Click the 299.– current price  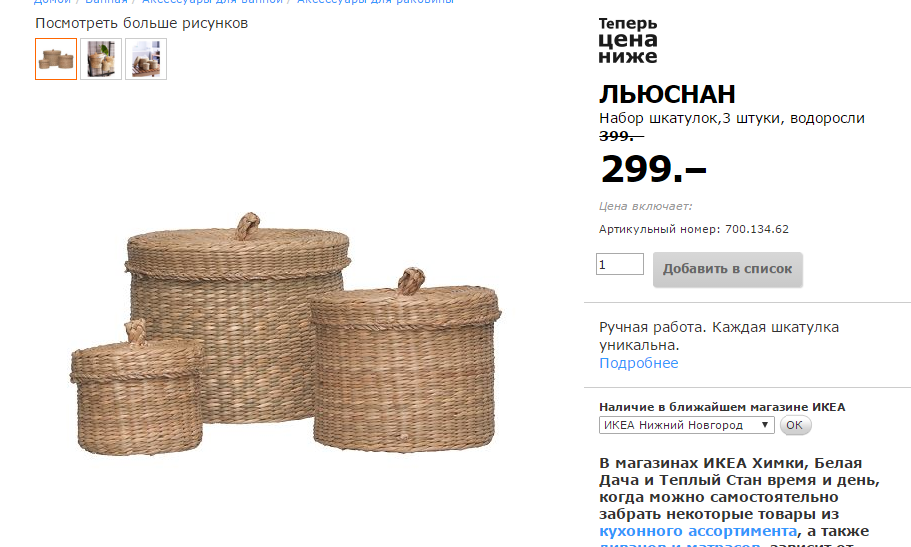tap(653, 169)
